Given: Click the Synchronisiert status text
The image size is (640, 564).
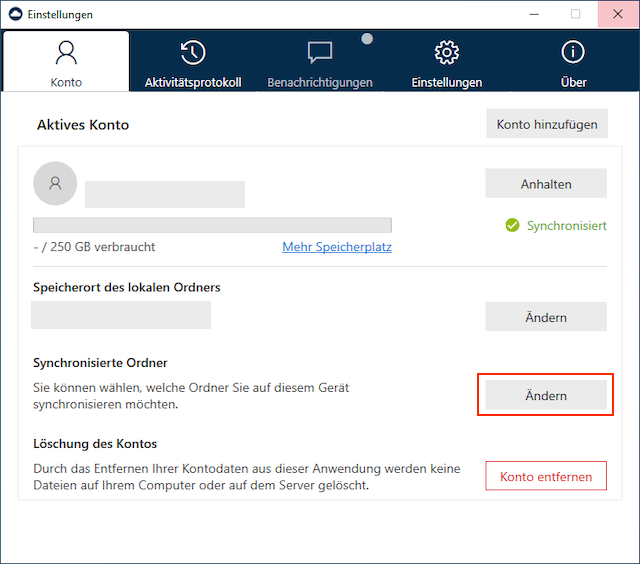Looking at the screenshot, I should (567, 226).
